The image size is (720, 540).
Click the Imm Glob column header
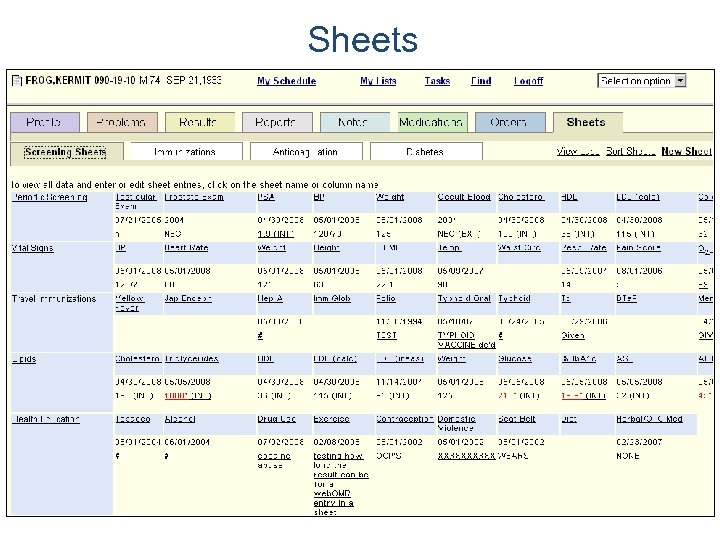(332, 299)
